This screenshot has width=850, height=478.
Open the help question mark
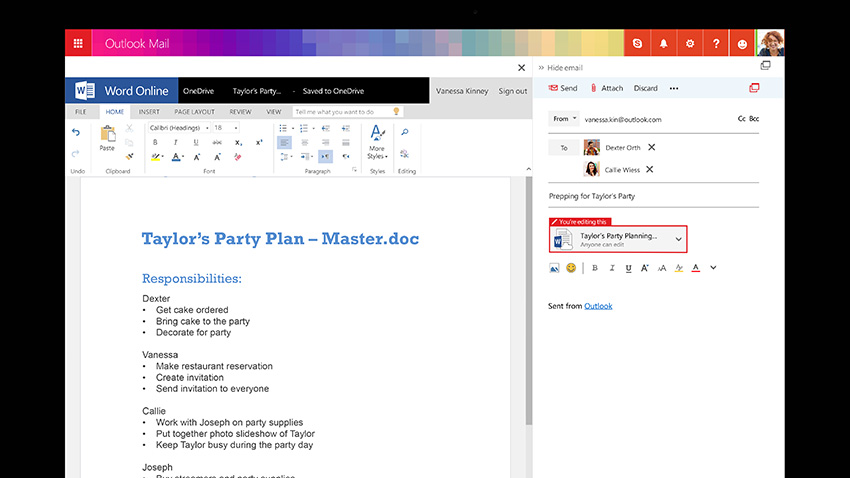pyautogui.click(x=716, y=43)
